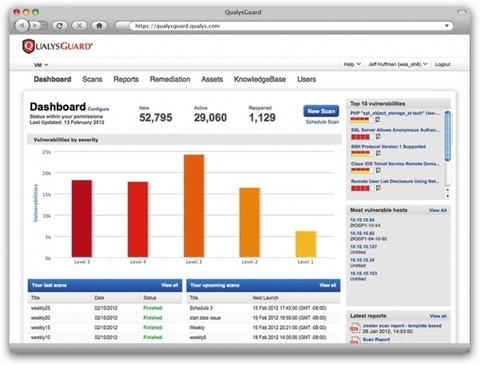The height and width of the screenshot is (365, 480).
Task: Expand the VM module dropdown
Action: tap(41, 65)
